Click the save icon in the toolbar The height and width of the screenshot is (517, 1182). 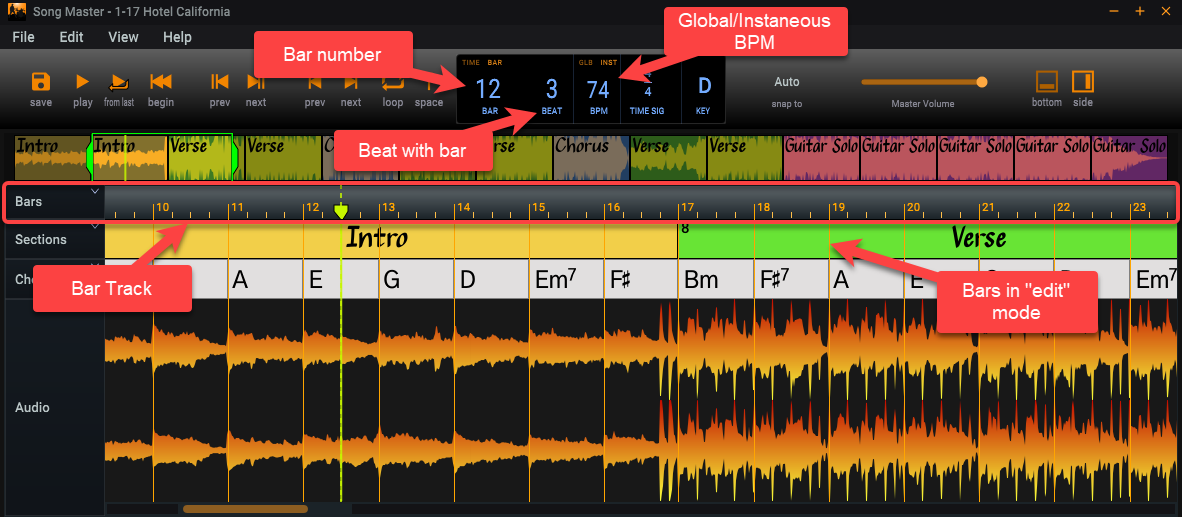pos(41,87)
